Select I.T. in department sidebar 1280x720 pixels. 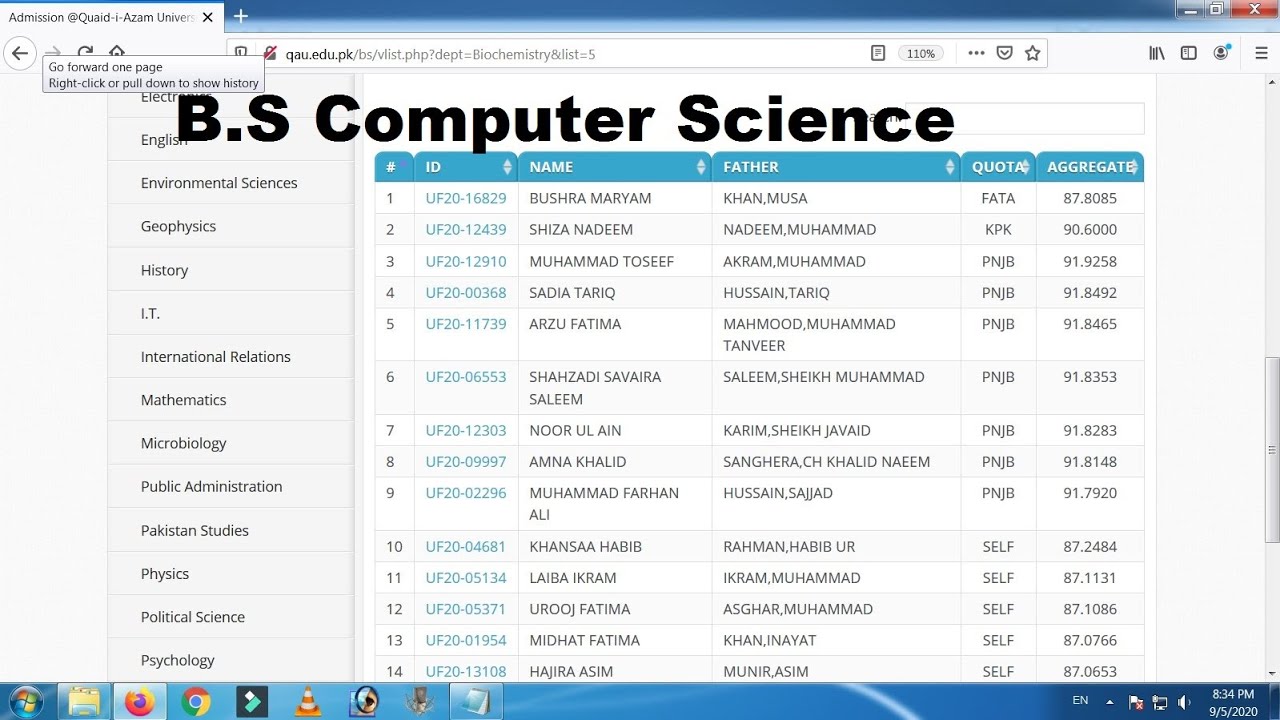150,313
